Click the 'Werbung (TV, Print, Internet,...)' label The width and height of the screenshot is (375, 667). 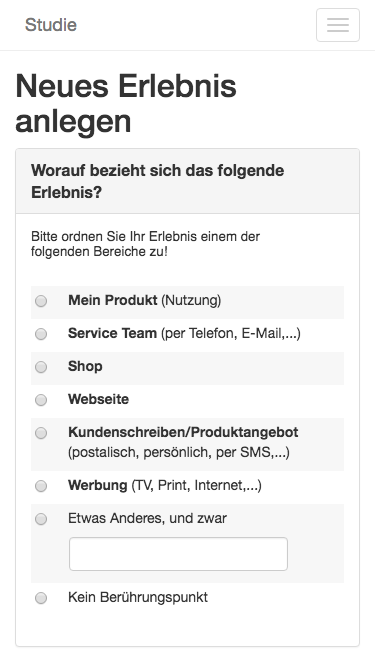(165, 485)
